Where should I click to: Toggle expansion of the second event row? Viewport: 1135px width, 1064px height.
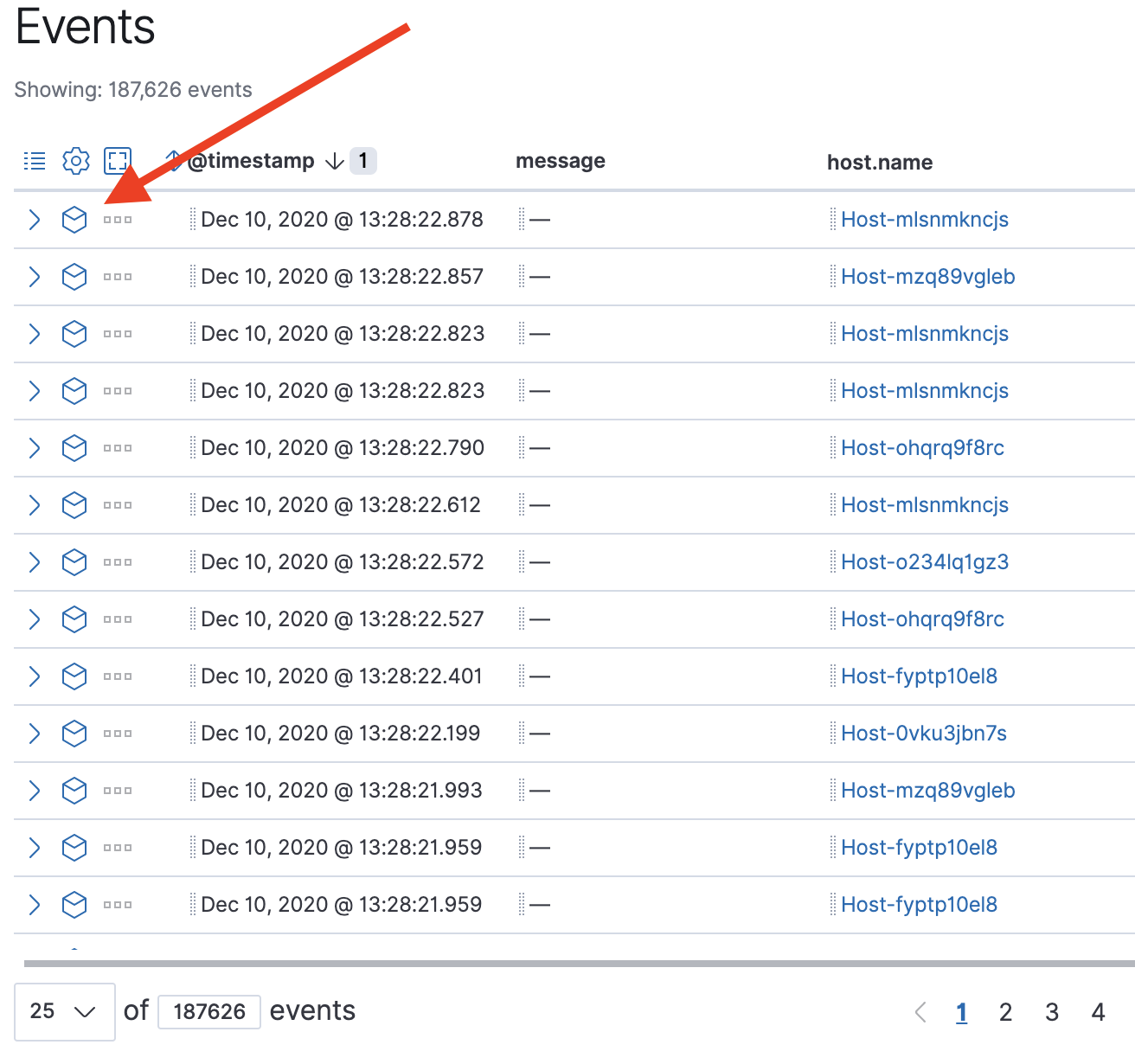point(34,277)
